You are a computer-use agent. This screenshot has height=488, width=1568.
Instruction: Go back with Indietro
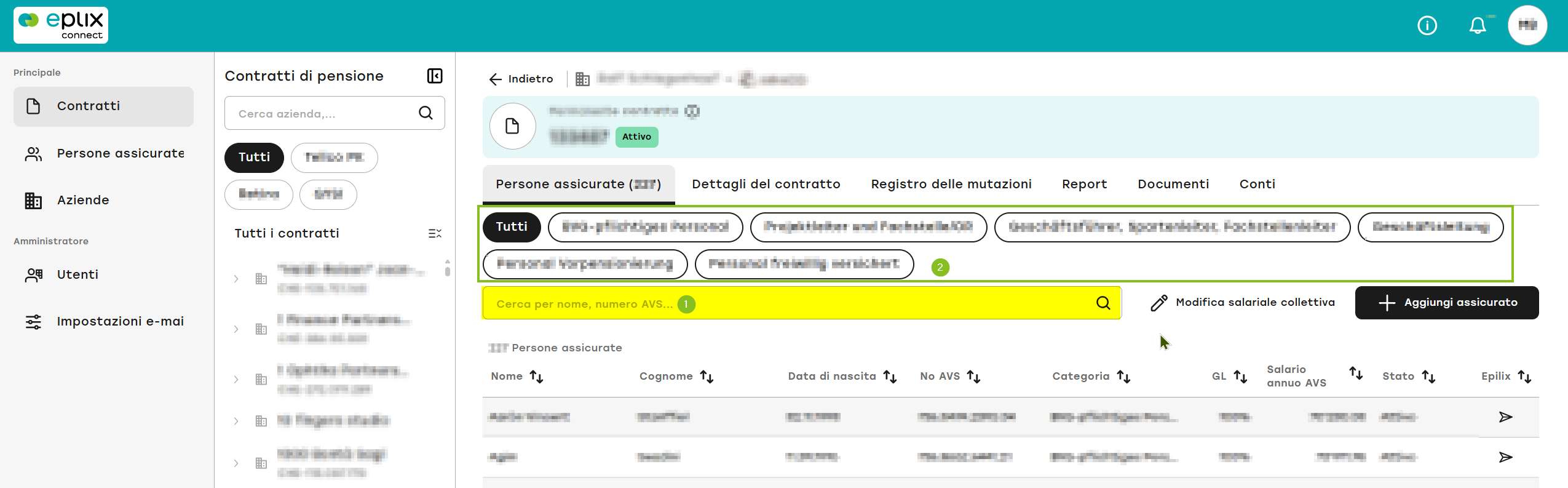click(x=521, y=79)
